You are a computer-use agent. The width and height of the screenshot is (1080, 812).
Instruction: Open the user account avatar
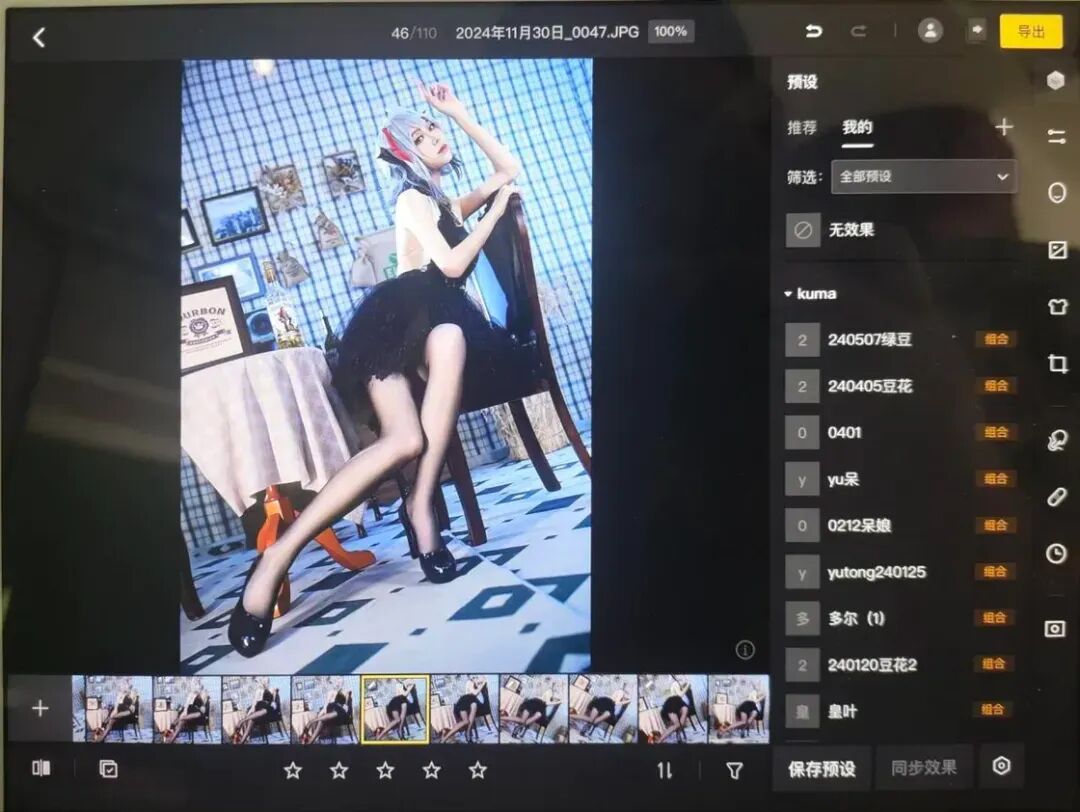point(930,30)
